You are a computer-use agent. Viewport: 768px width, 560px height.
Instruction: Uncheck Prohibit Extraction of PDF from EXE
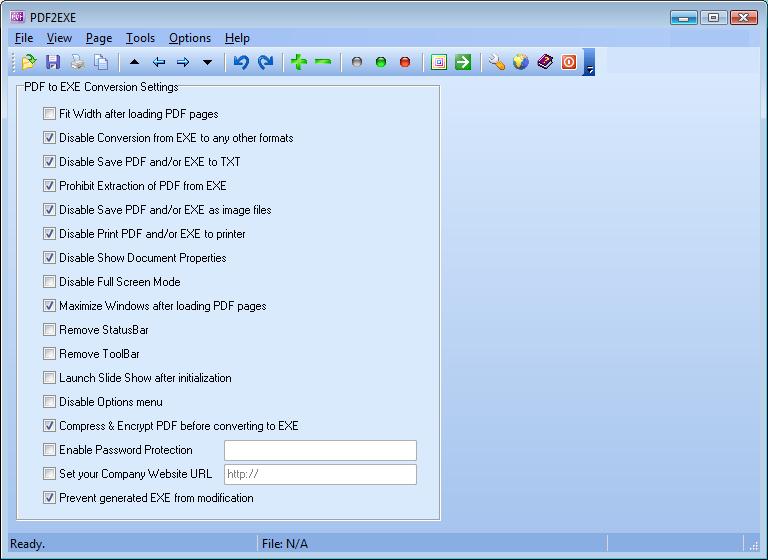tap(49, 186)
